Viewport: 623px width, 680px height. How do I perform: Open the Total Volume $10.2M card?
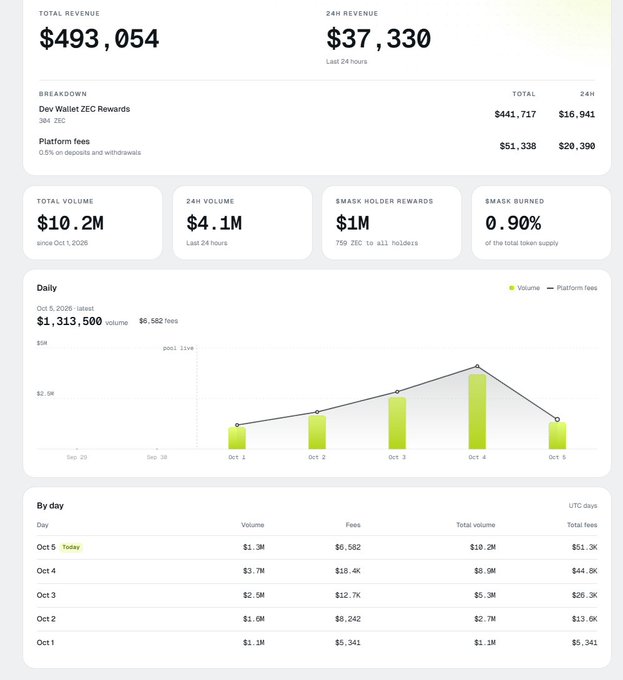click(x=92, y=223)
